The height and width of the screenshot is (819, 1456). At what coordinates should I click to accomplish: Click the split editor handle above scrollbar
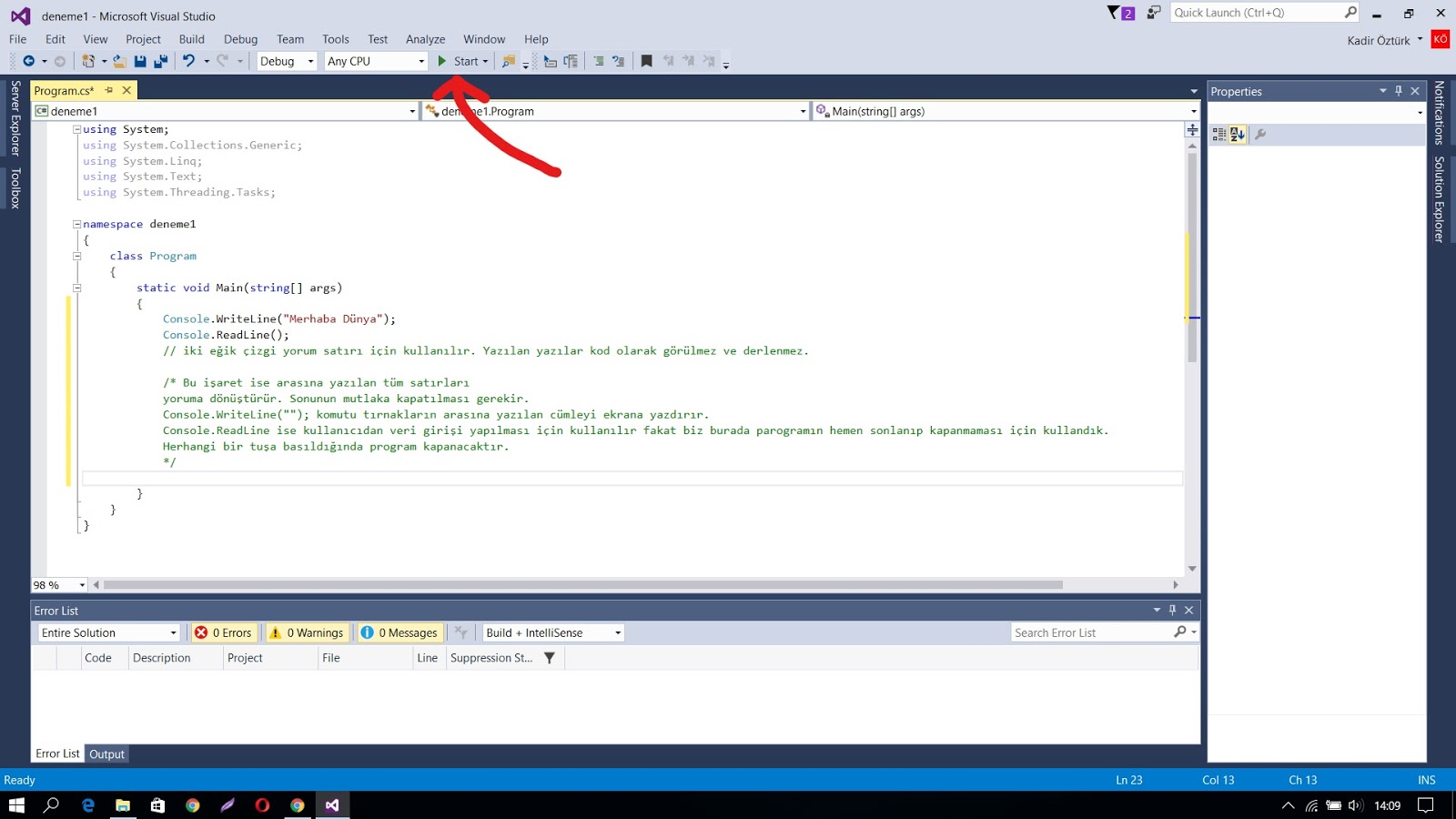(1192, 130)
